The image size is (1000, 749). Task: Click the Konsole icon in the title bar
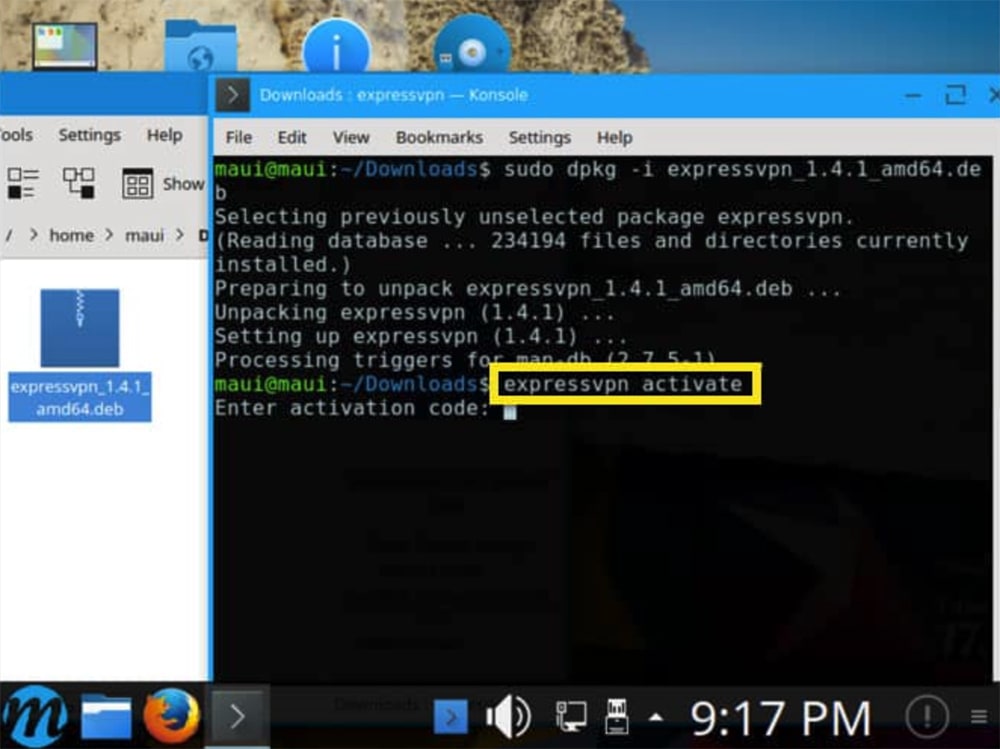click(233, 96)
